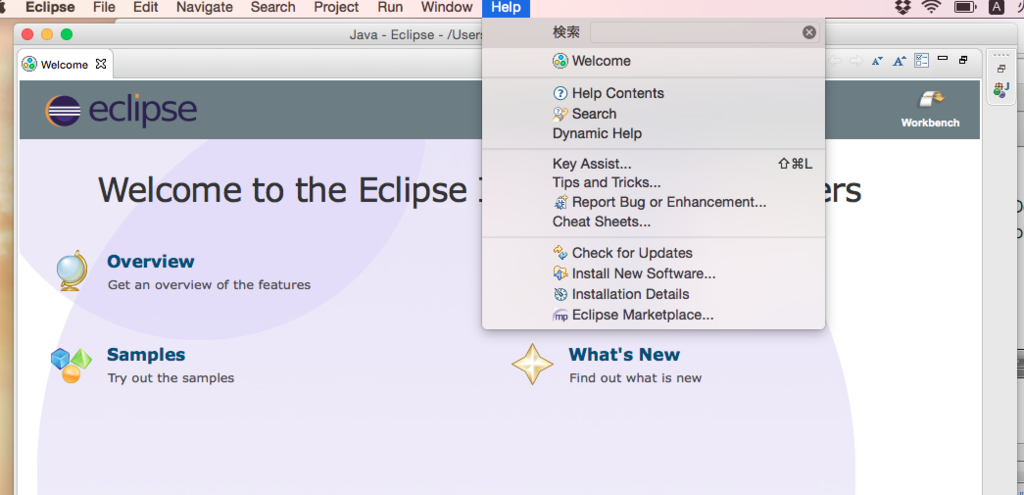Open the Java perspective icon
Screen dimensions: 1024x495
1001,89
